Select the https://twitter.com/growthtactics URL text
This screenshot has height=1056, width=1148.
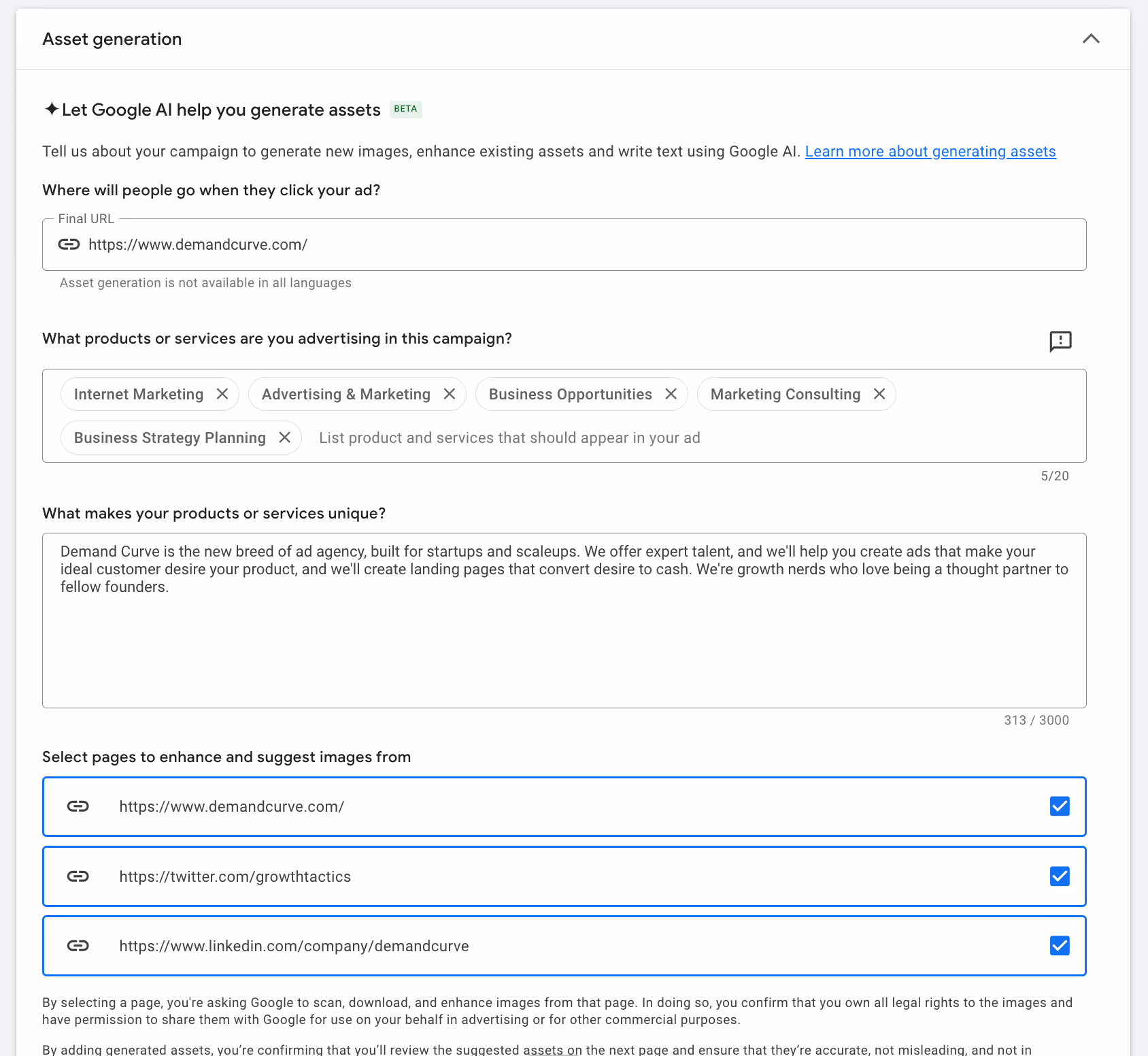coord(235,876)
